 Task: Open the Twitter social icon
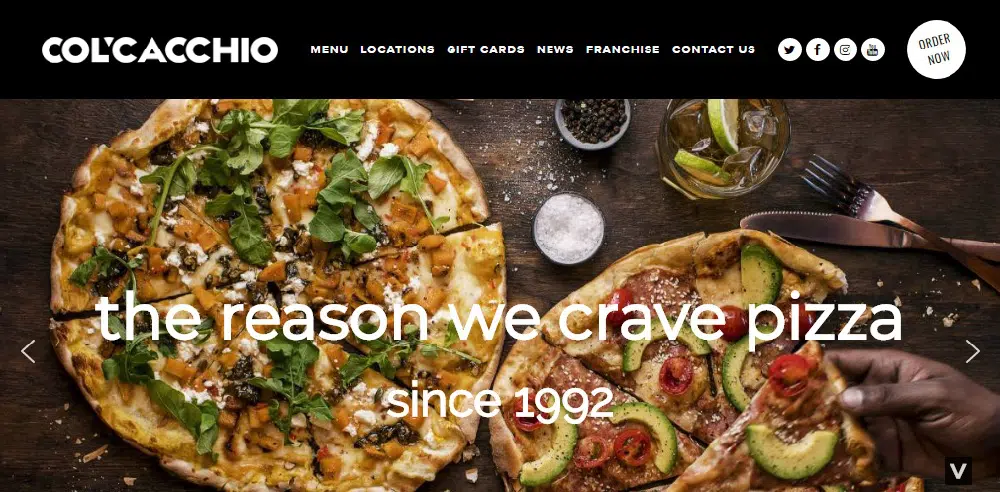pos(790,49)
